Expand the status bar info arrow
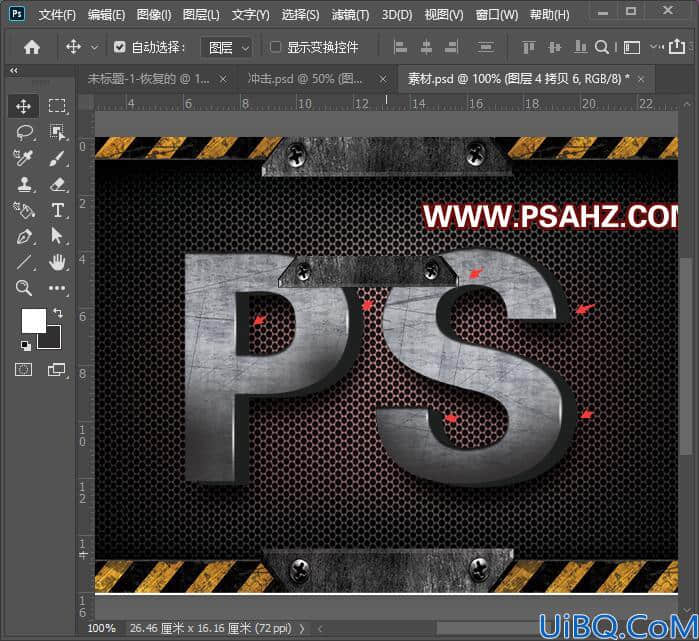This screenshot has width=699, height=641. [302, 629]
